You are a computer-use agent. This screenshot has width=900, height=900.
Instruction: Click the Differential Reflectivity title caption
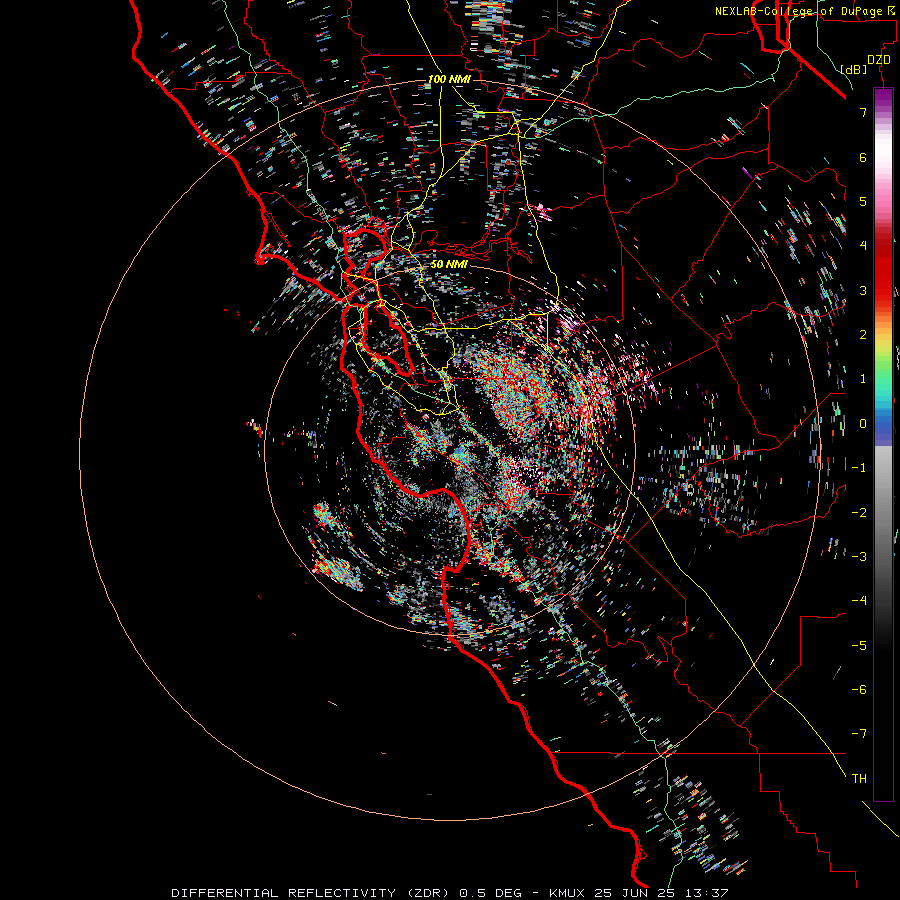(x=449, y=893)
